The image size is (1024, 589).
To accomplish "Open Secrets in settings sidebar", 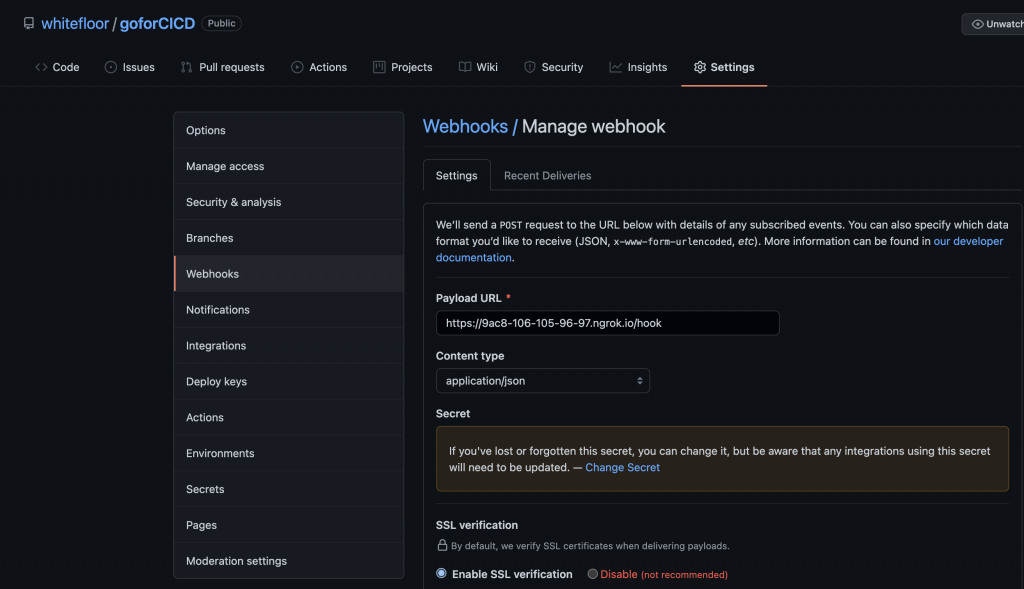I will [289, 489].
